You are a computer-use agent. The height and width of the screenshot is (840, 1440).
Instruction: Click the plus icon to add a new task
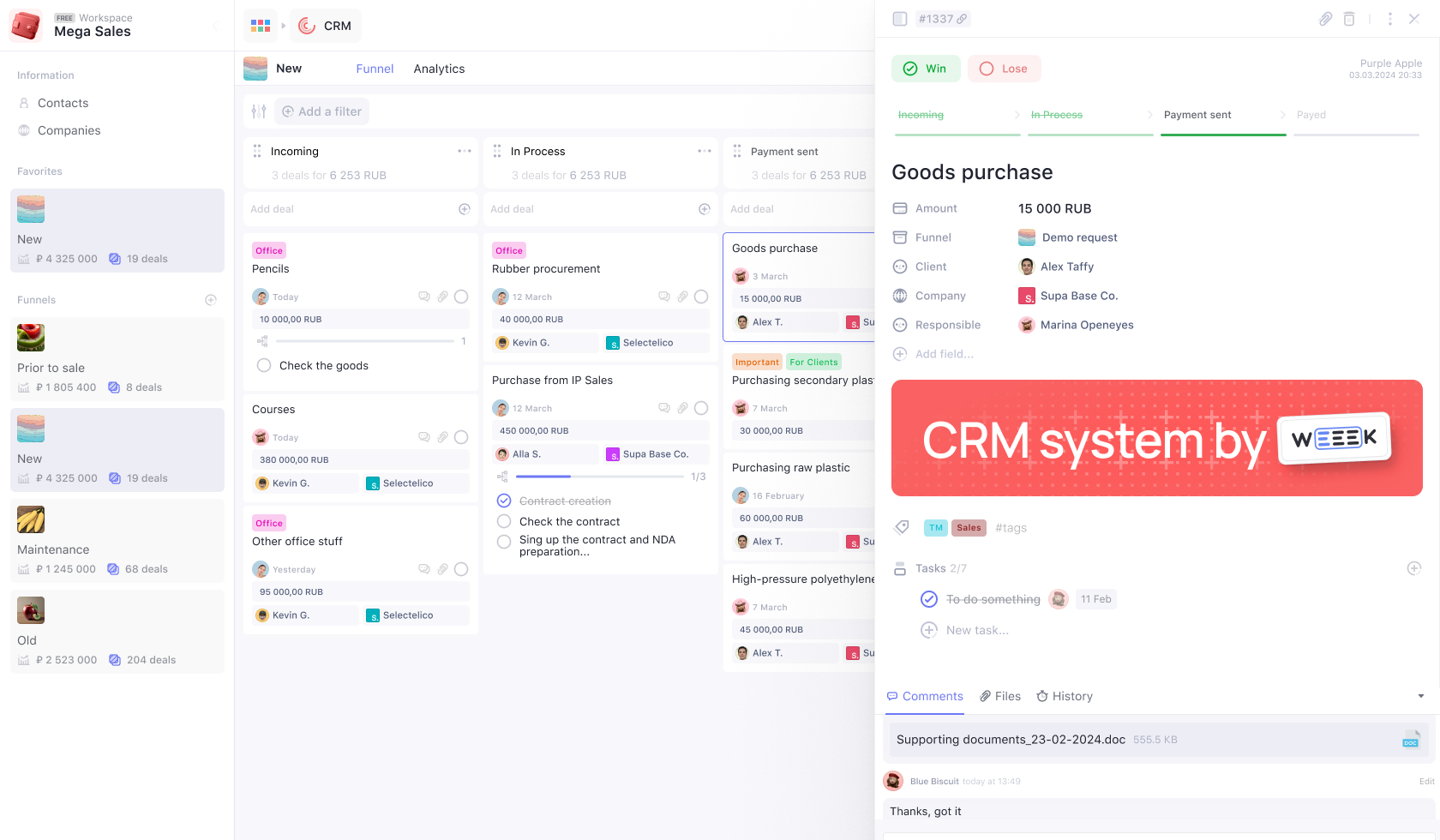pyautogui.click(x=1413, y=567)
